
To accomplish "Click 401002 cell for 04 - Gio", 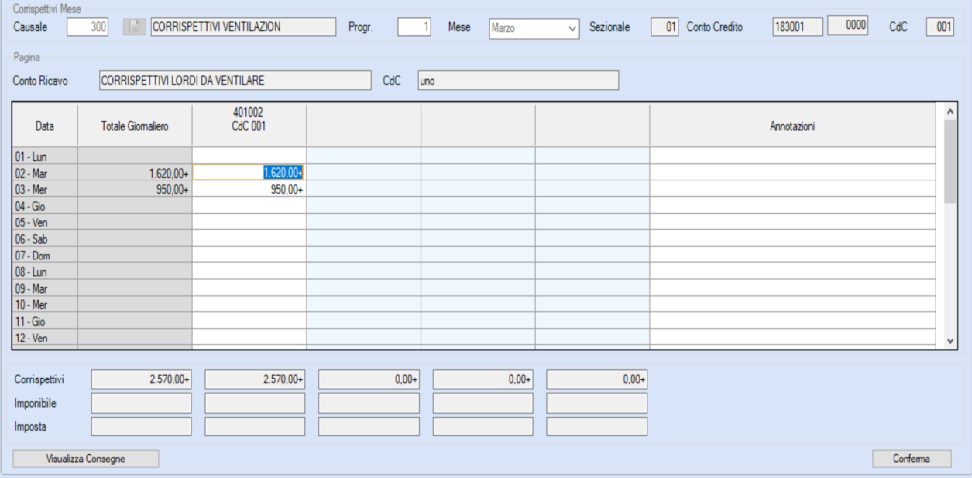I will tap(249, 206).
